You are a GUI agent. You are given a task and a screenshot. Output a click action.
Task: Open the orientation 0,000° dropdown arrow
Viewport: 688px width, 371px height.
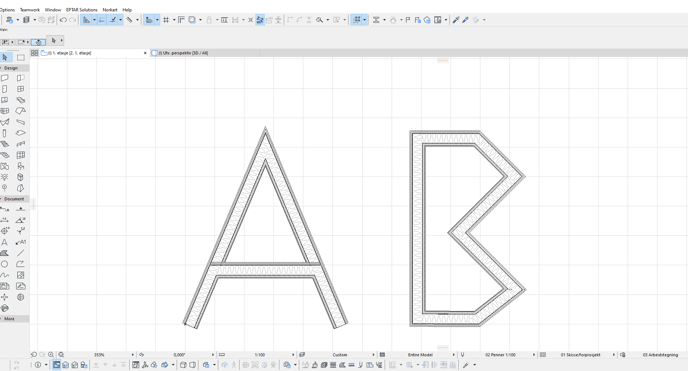coord(213,354)
